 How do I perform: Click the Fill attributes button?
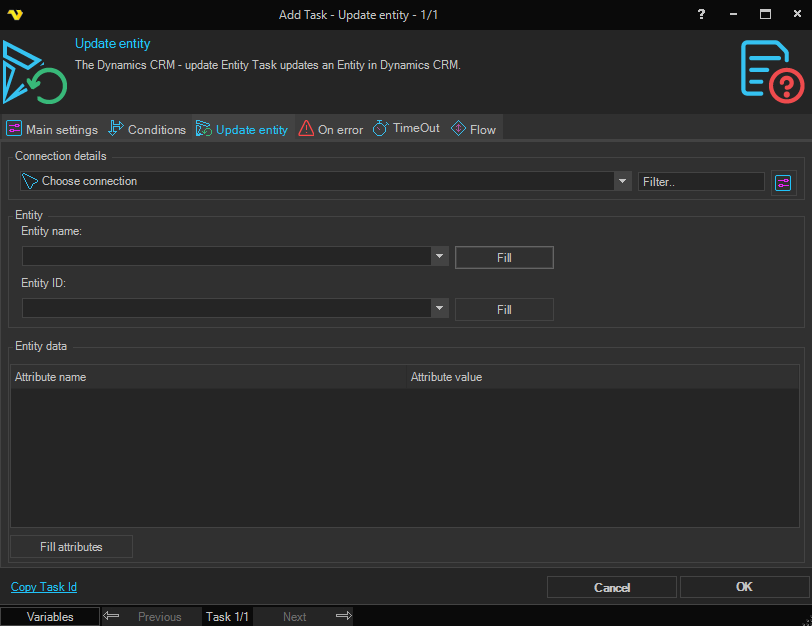click(71, 547)
